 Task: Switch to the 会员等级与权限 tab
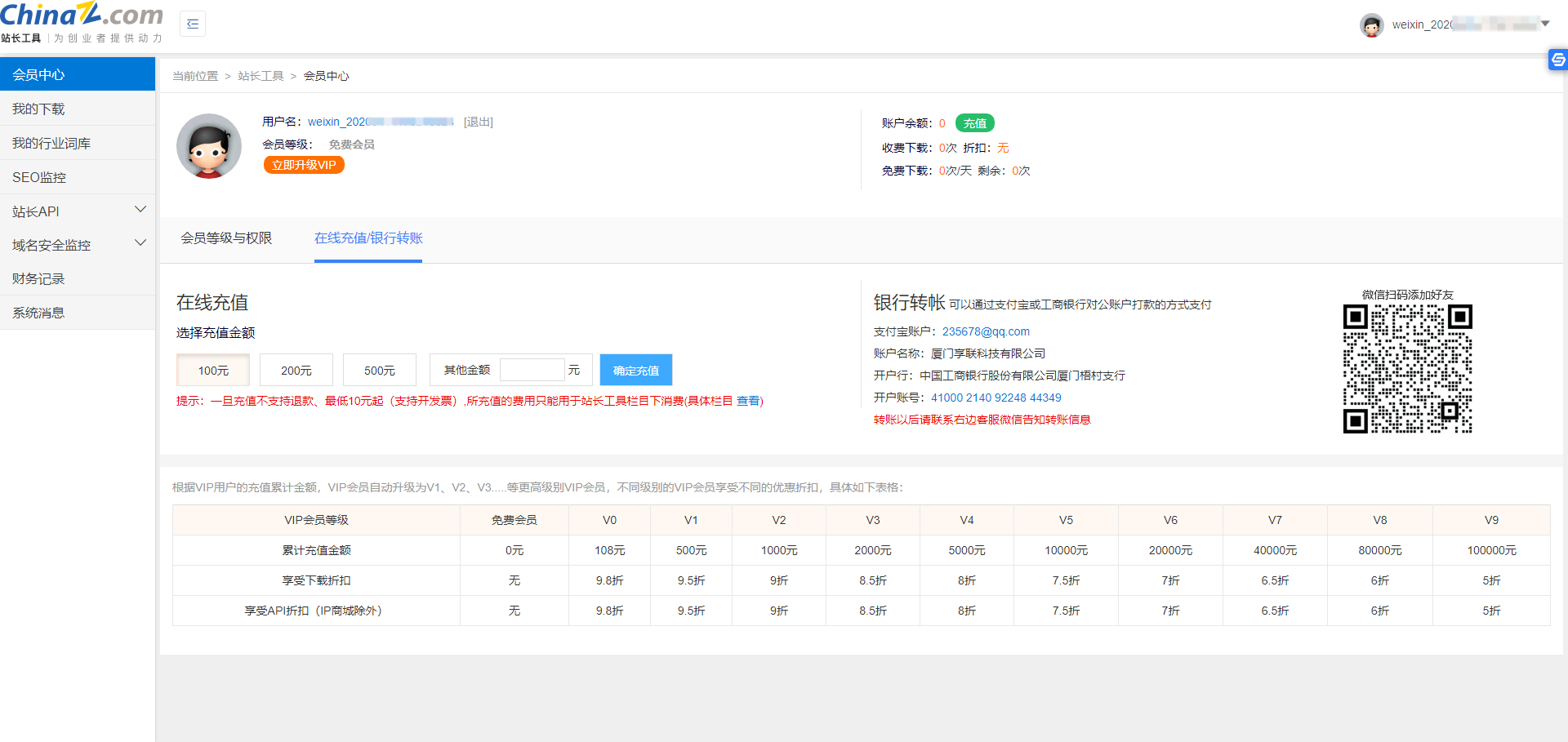226,238
